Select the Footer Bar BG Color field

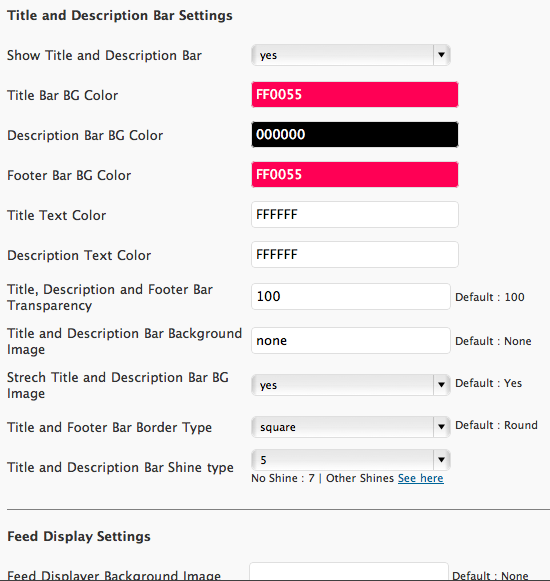point(355,175)
